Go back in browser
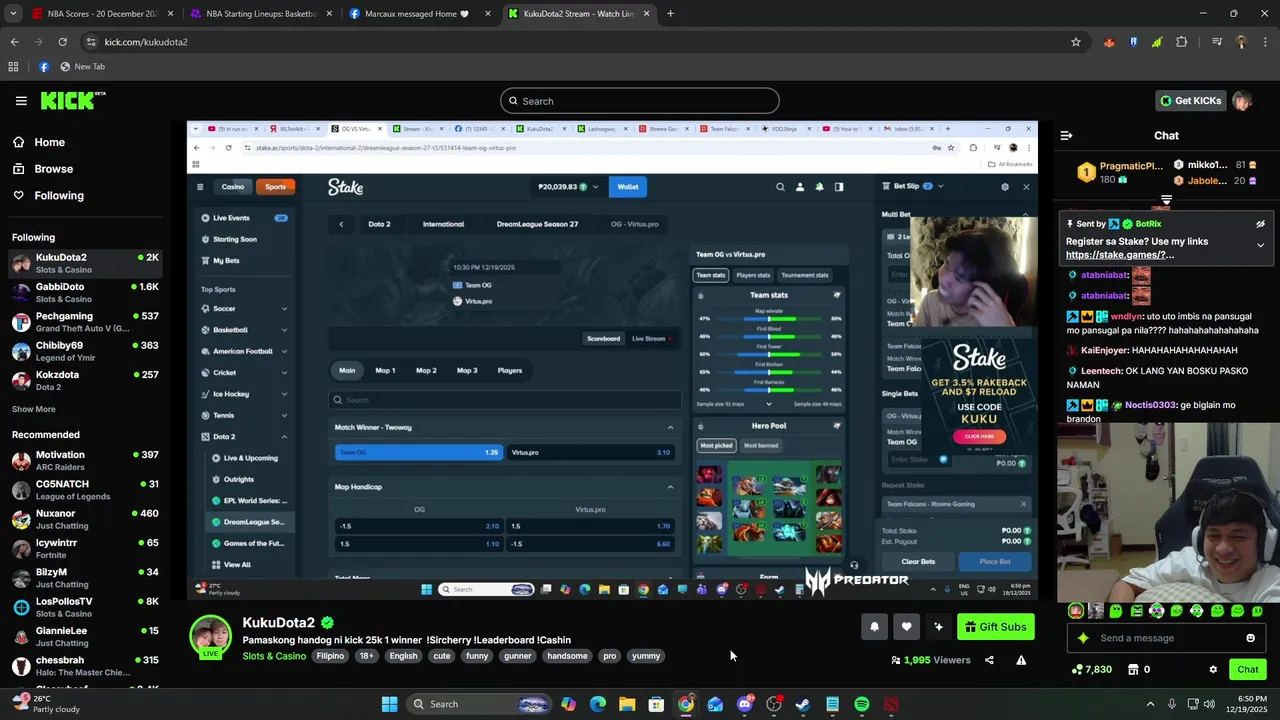The image size is (1280, 720). pos(14,42)
